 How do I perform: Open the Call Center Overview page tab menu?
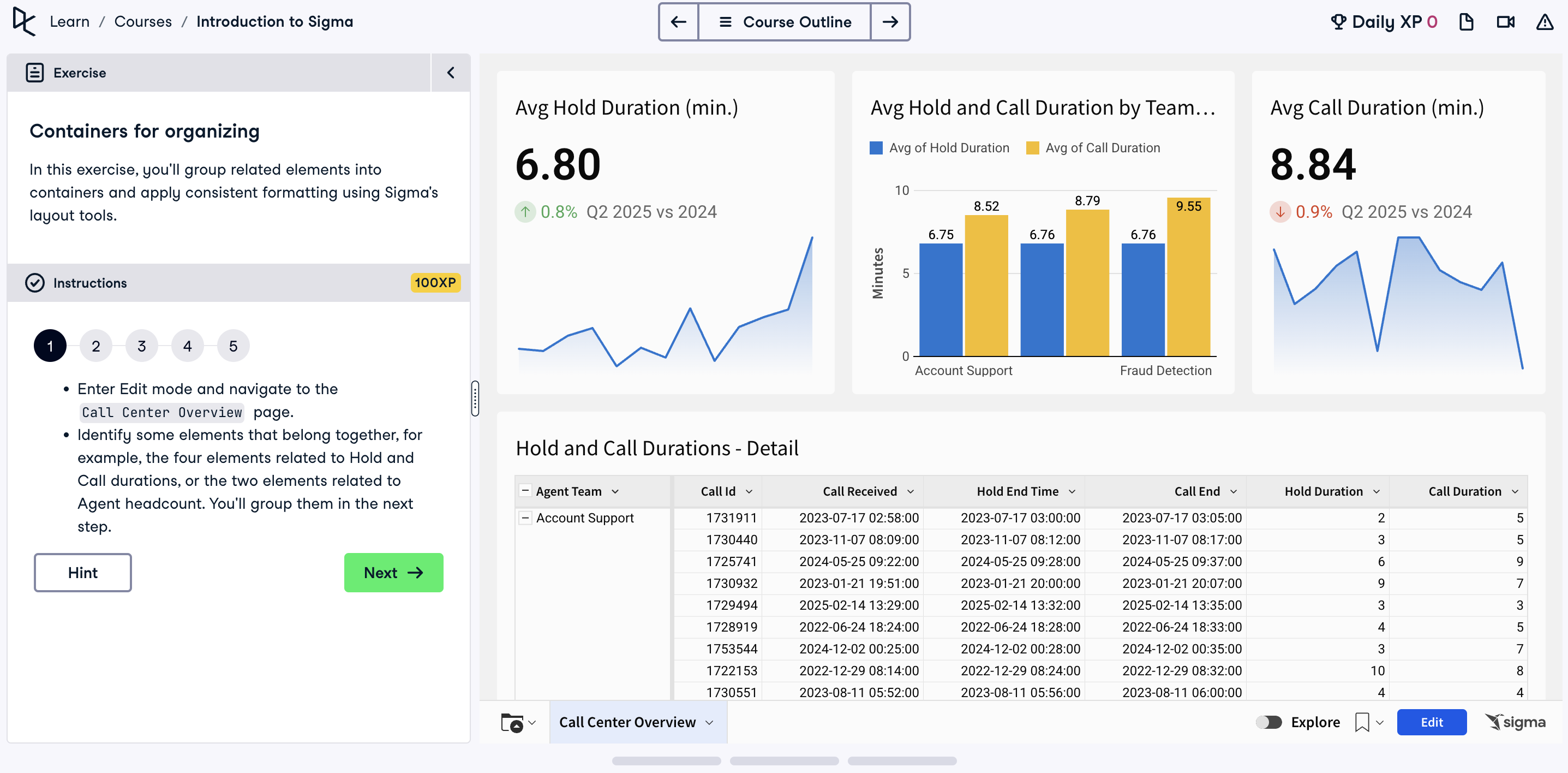point(709,722)
